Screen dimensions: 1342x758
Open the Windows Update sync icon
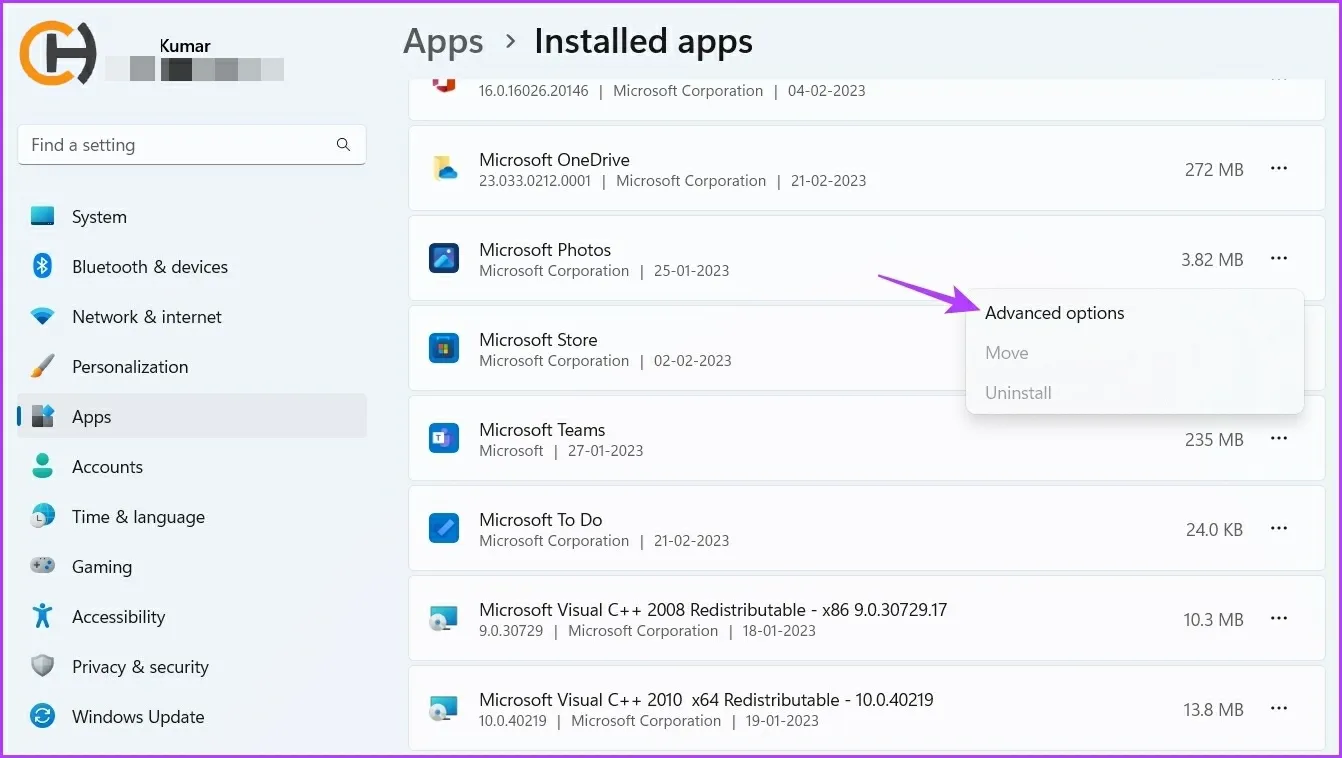point(42,716)
